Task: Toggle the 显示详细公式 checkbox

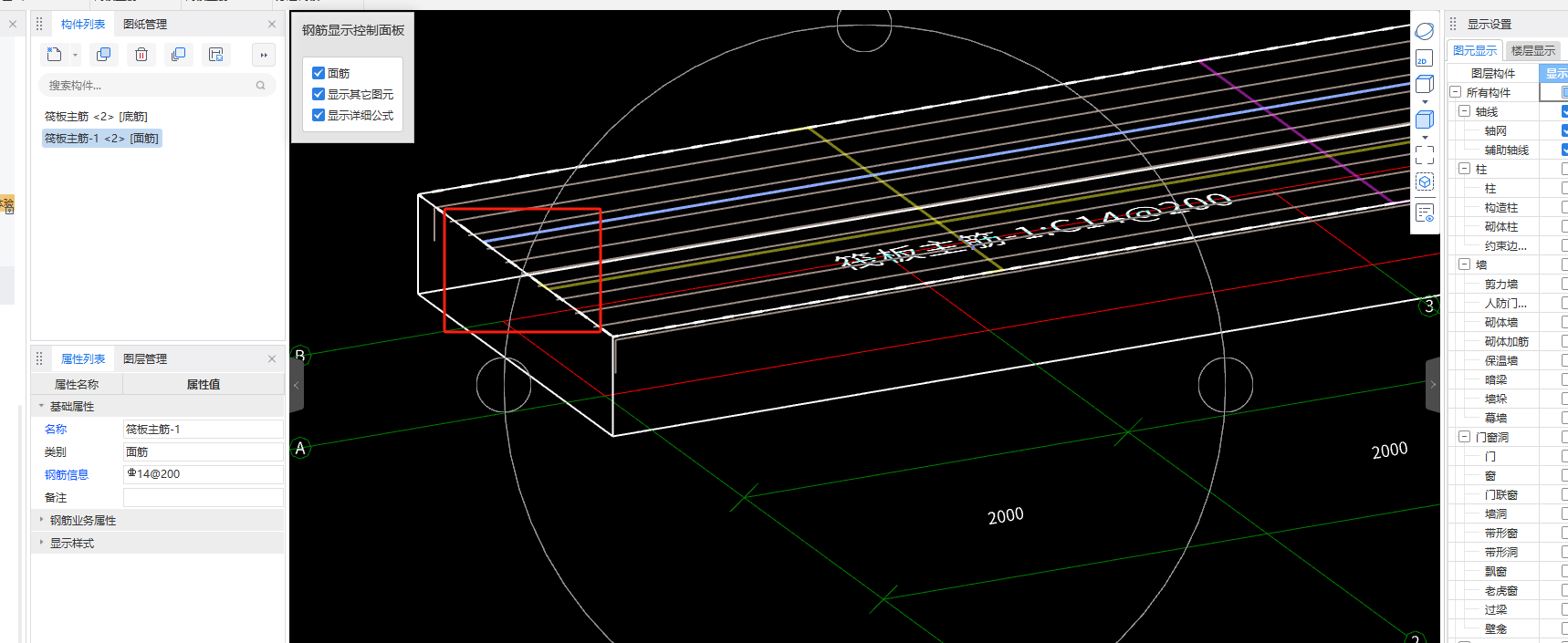Action: pos(319,115)
